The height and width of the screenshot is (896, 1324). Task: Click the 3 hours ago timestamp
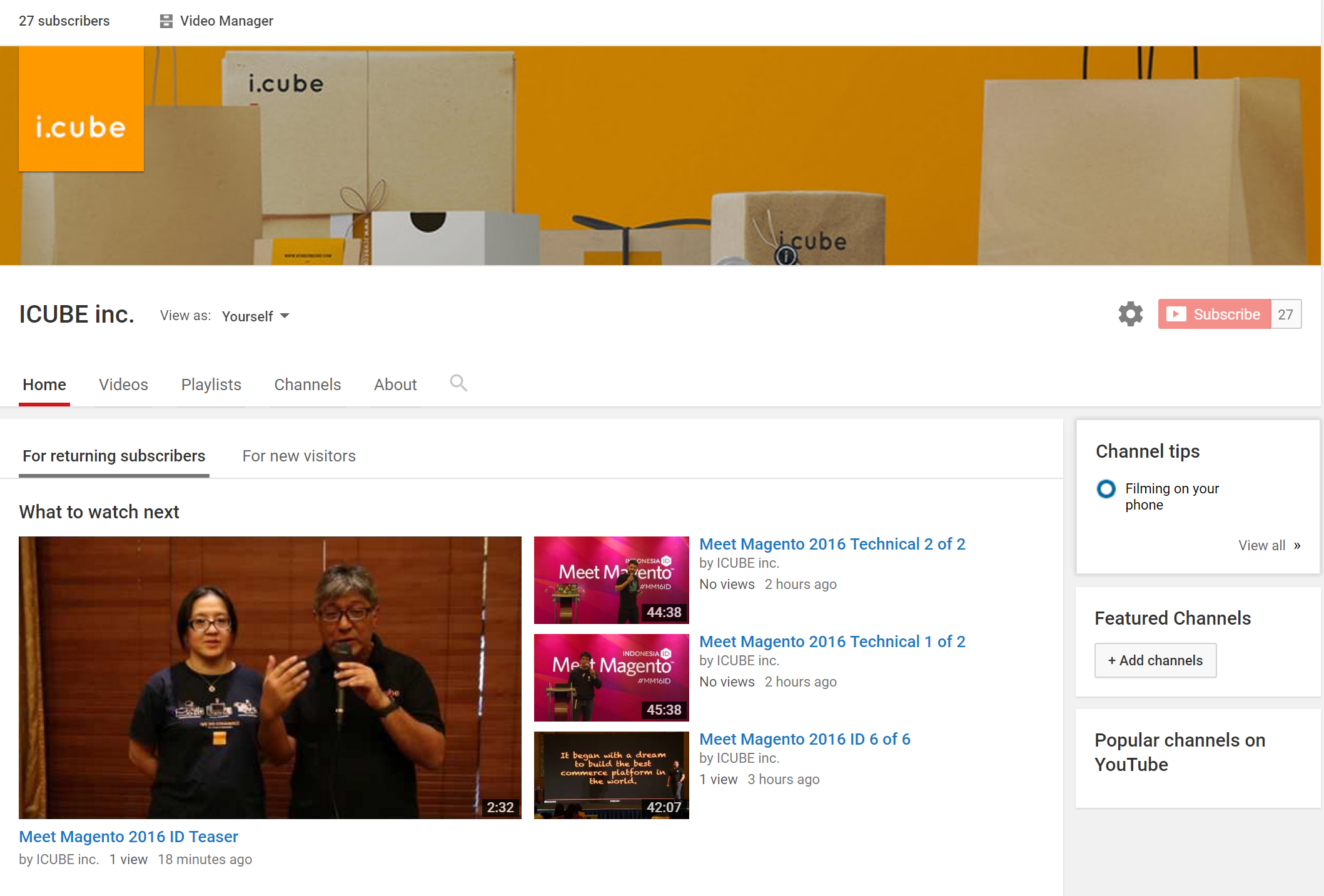click(x=783, y=780)
